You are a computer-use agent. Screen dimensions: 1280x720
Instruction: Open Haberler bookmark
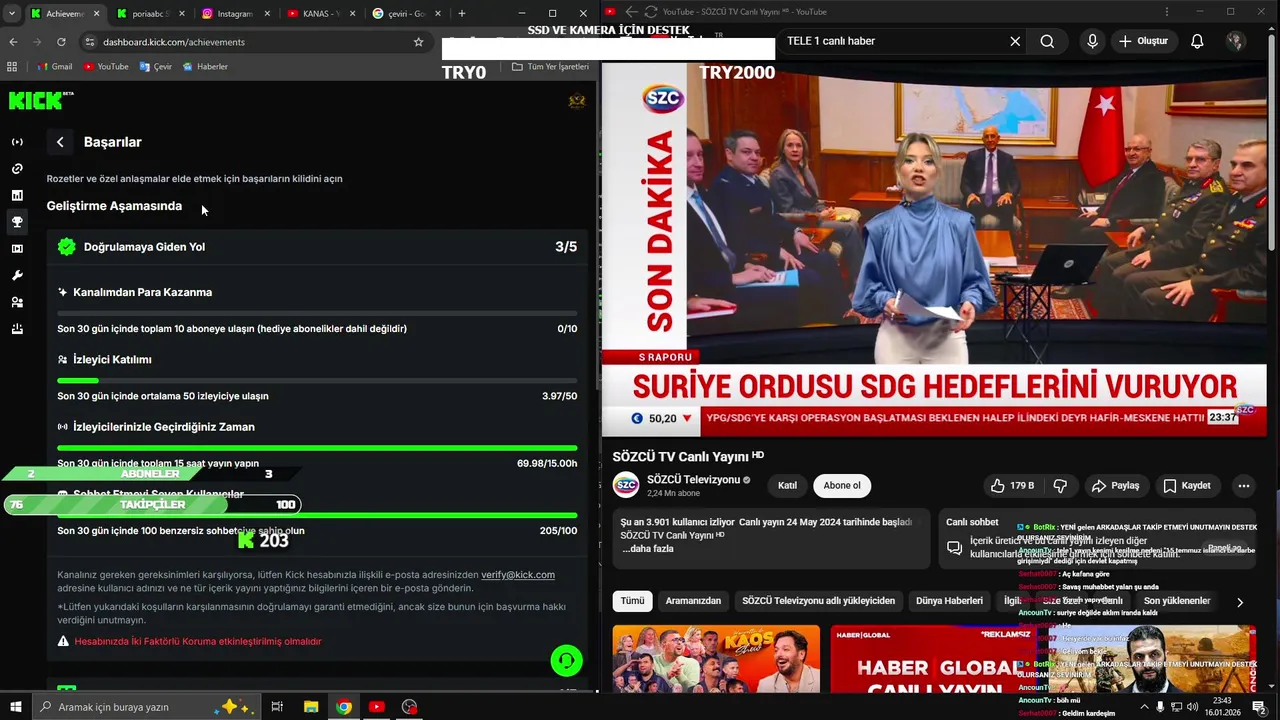tap(205, 66)
